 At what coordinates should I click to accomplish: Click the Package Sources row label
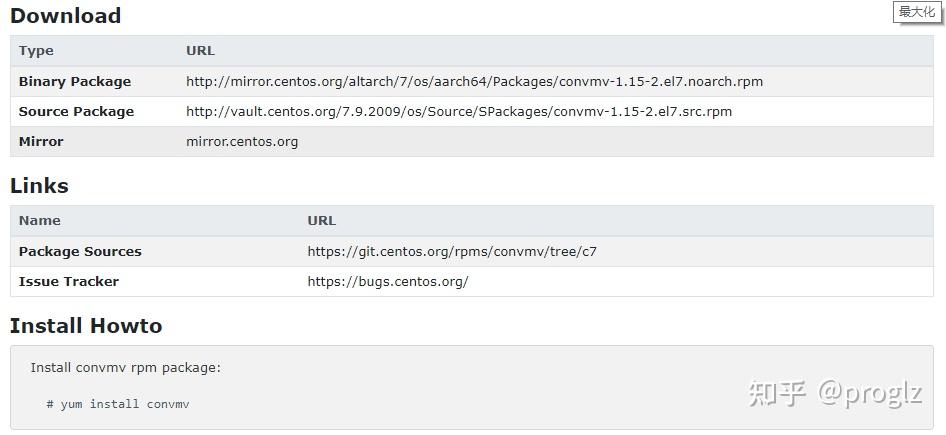(80, 252)
